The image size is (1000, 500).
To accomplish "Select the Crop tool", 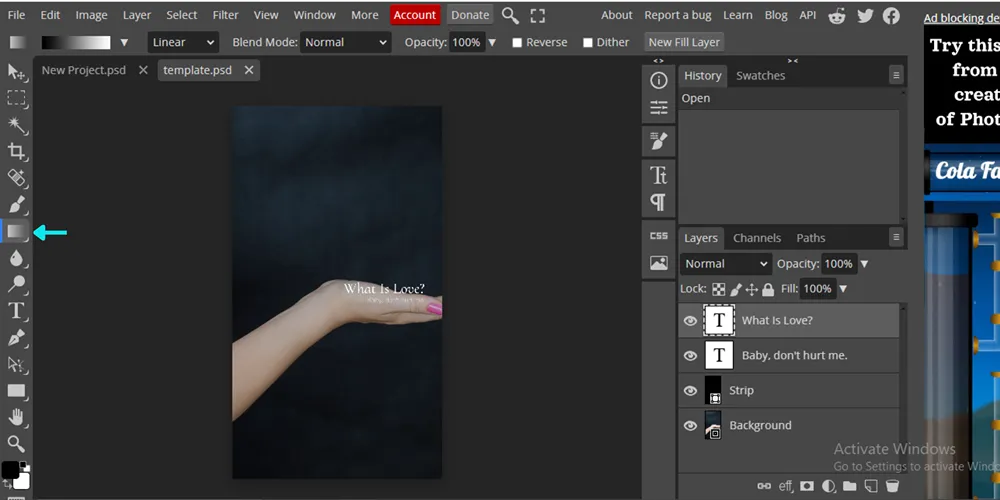I will click(x=17, y=151).
